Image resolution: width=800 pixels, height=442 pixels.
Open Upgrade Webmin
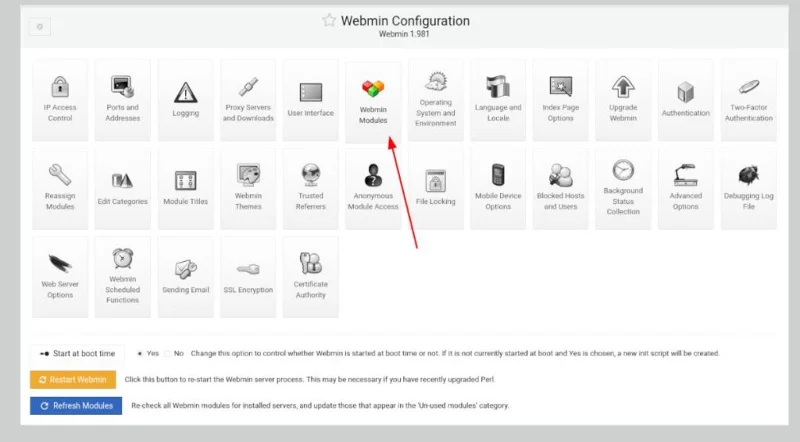[623, 100]
